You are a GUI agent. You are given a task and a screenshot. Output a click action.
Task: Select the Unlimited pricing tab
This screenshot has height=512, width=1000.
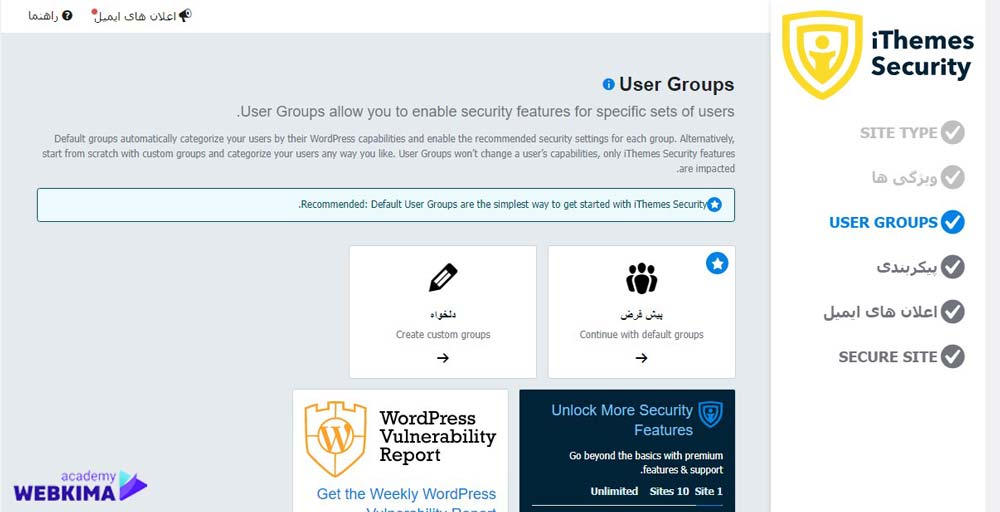tap(614, 491)
